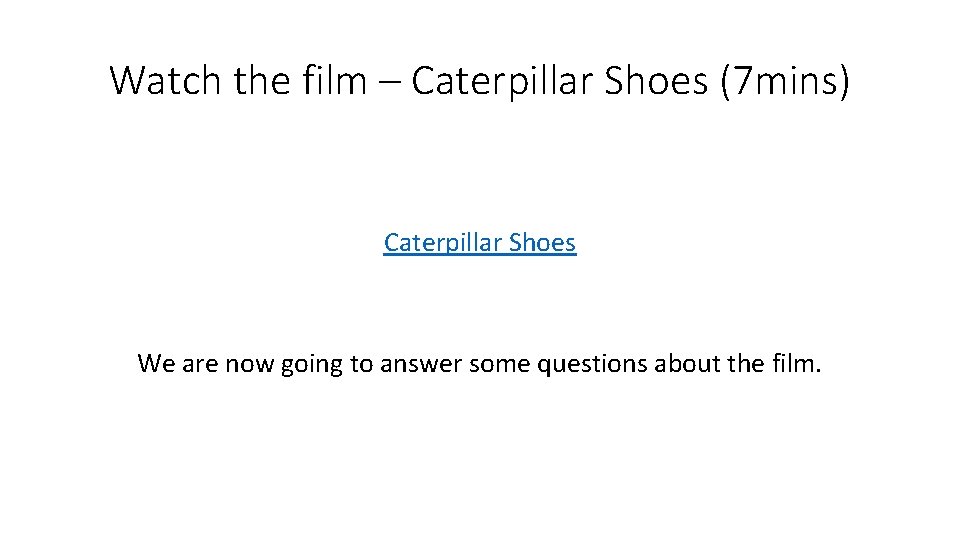This screenshot has height=540, width=960.
Task: Click the slide title text
Action: (480, 80)
